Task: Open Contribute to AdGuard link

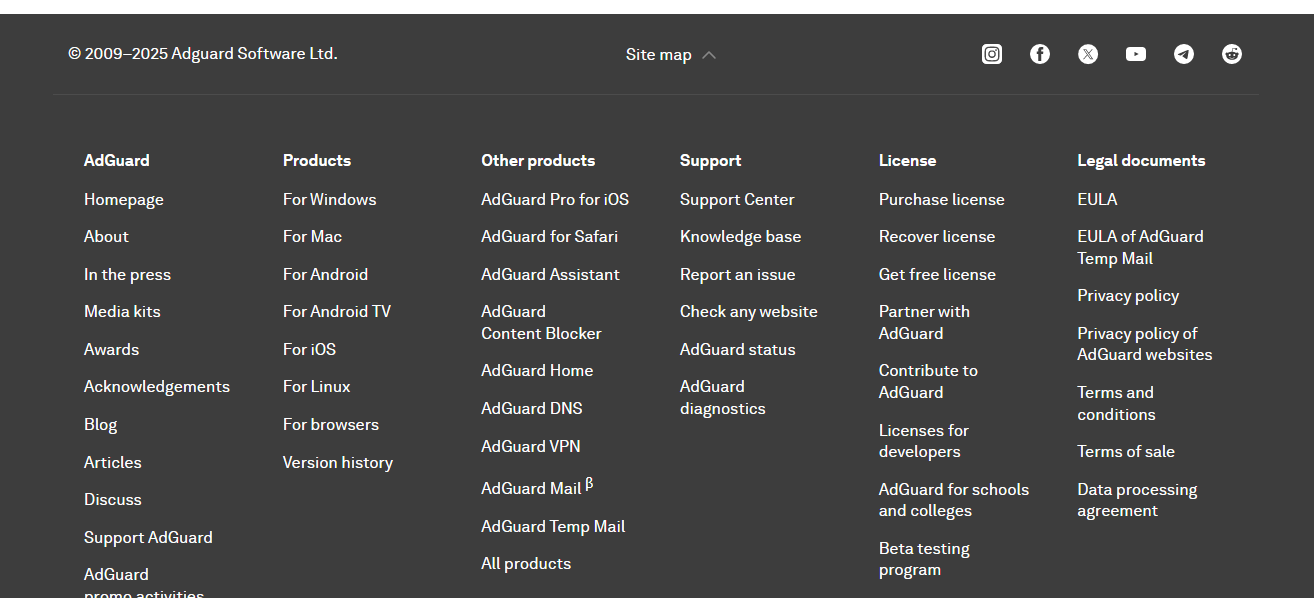Action: pos(928,382)
